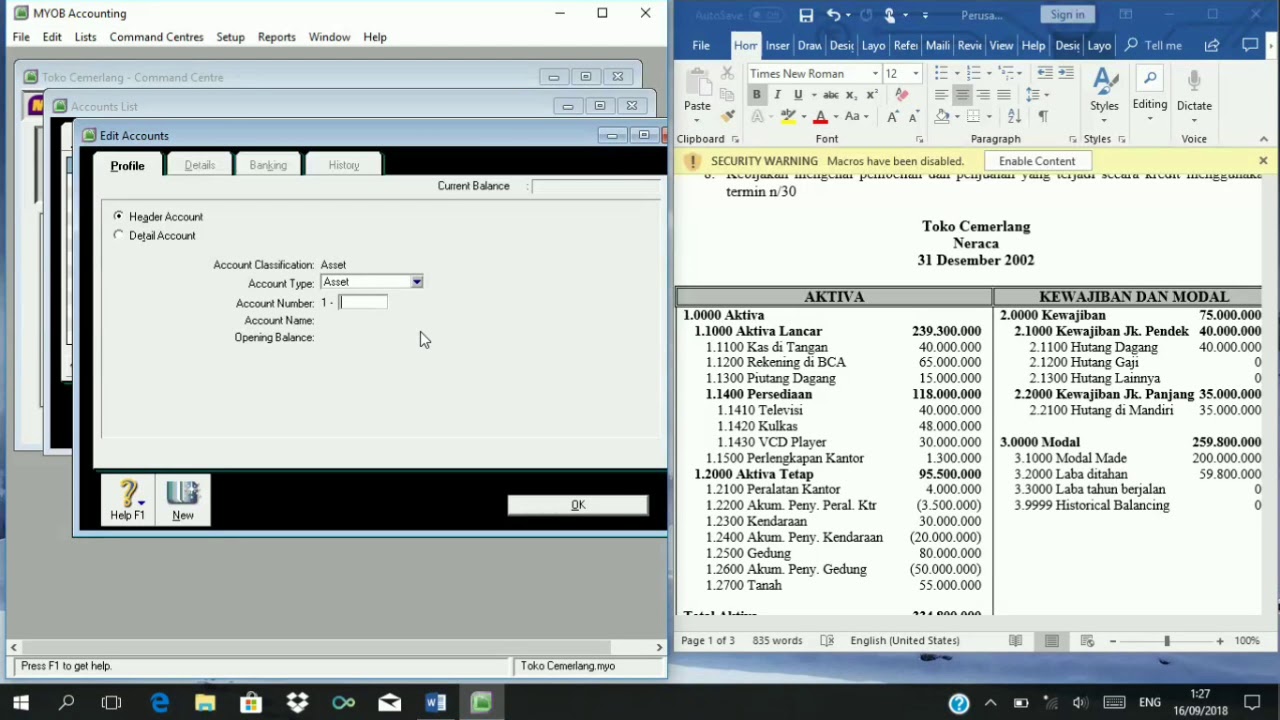Viewport: 1280px width, 720px height.
Task: Open Microsoft Edge from taskbar
Action: point(159,703)
